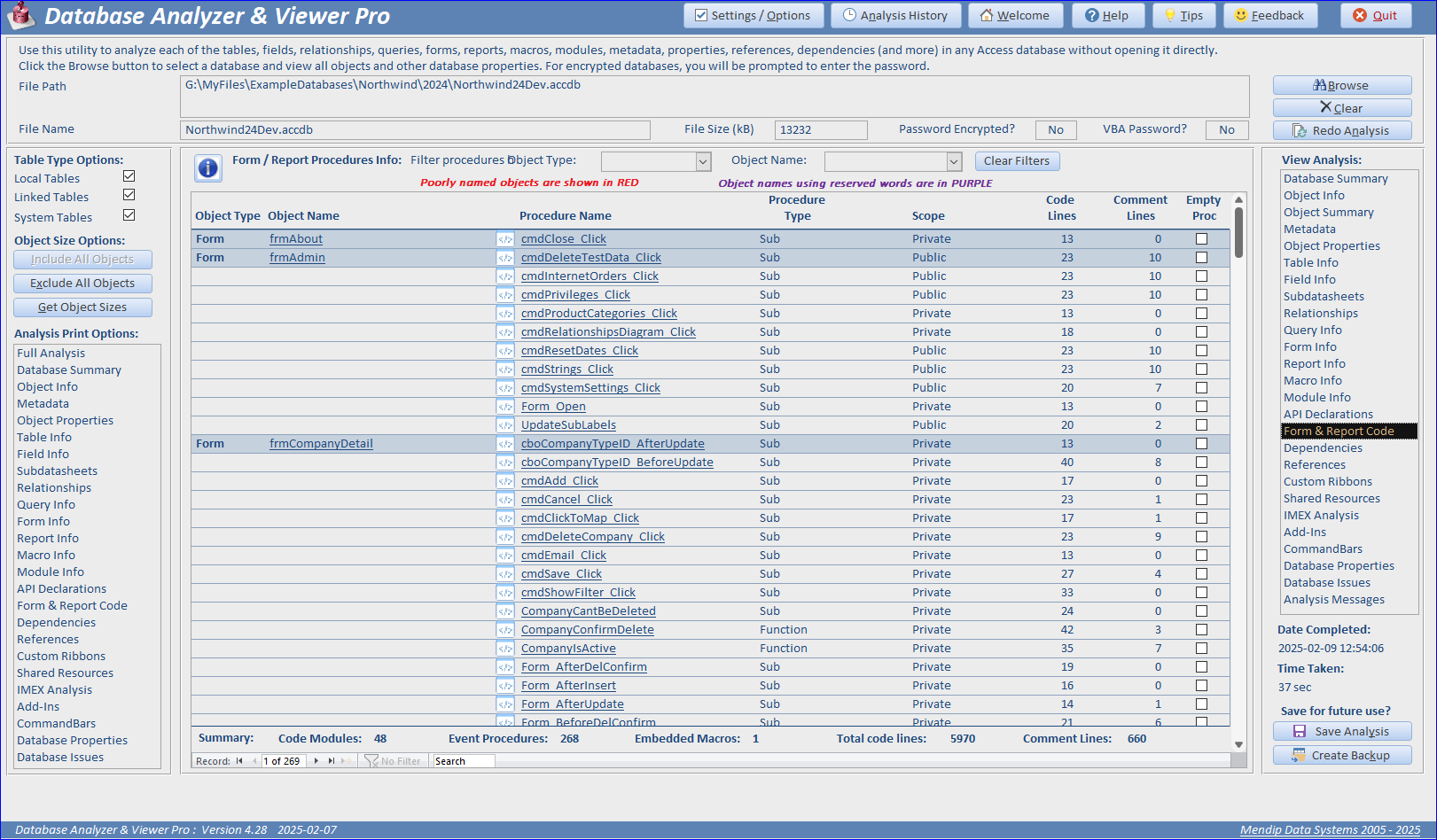1437x840 pixels.
Task: Click the Get Object Sizes button
Action: 82,307
